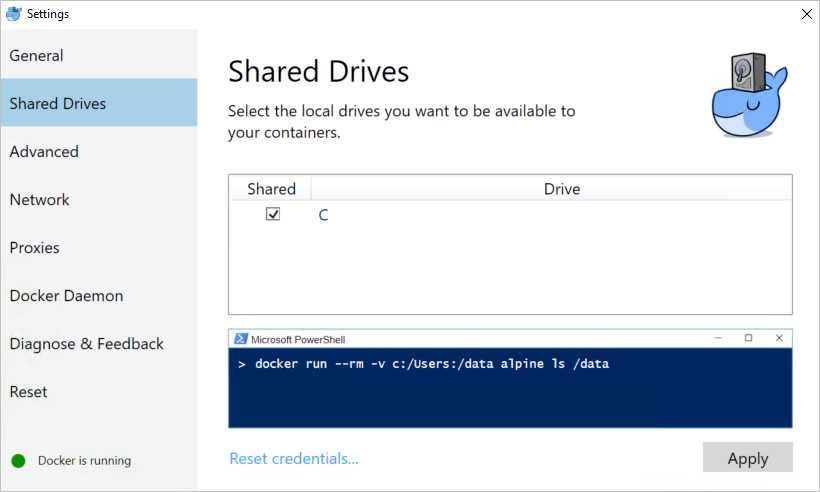820x492 pixels.
Task: Open Diagnose & Feedback section
Action: coord(99,344)
